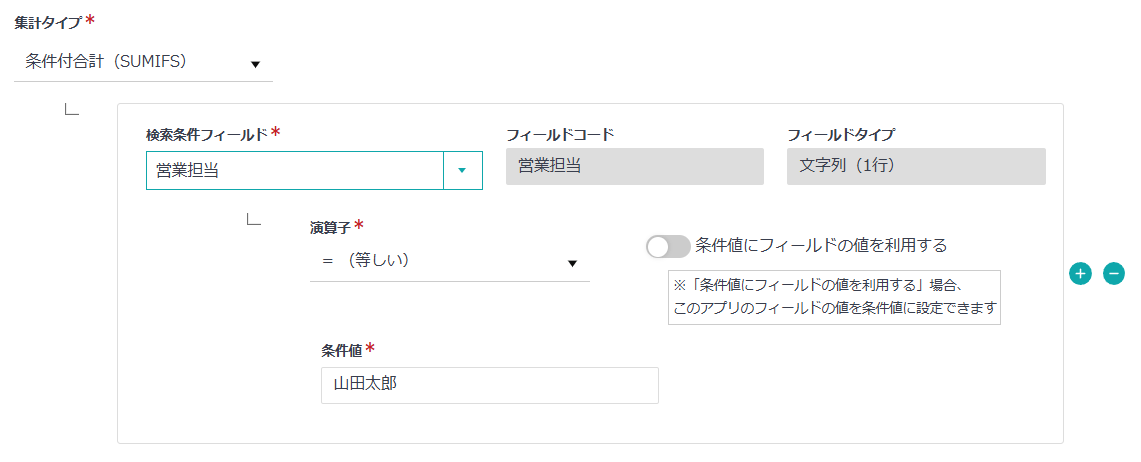Click the 条件値 label

342,350
